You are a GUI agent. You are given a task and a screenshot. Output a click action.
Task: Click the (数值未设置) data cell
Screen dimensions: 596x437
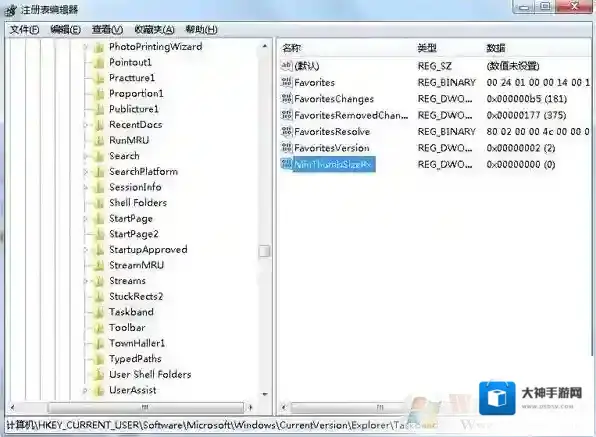point(513,66)
